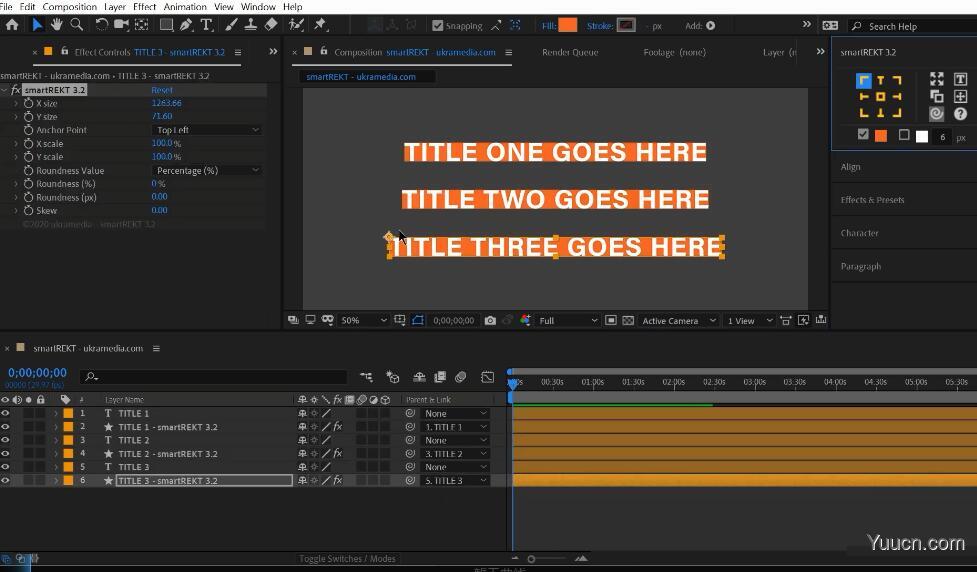The height and width of the screenshot is (572, 977).
Task: Click the timeline layer search field
Action: click(x=213, y=376)
